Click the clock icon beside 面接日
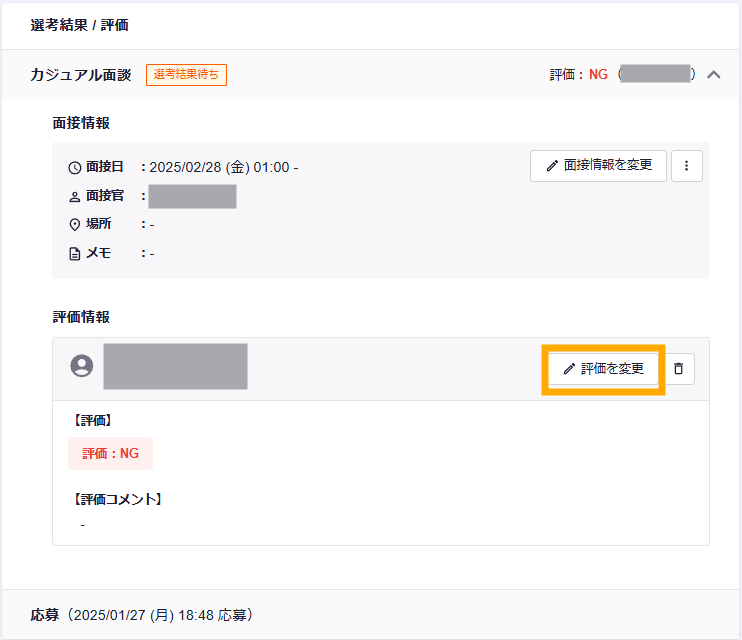 [x=74, y=168]
